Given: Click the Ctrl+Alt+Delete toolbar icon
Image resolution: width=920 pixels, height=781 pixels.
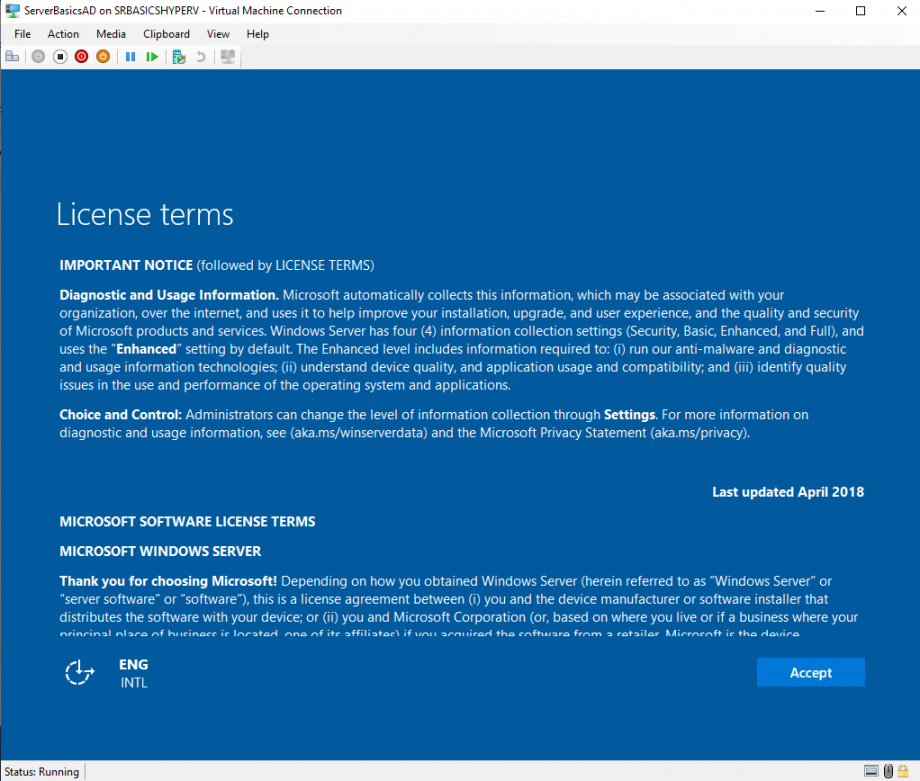Looking at the screenshot, I should [x=12, y=57].
